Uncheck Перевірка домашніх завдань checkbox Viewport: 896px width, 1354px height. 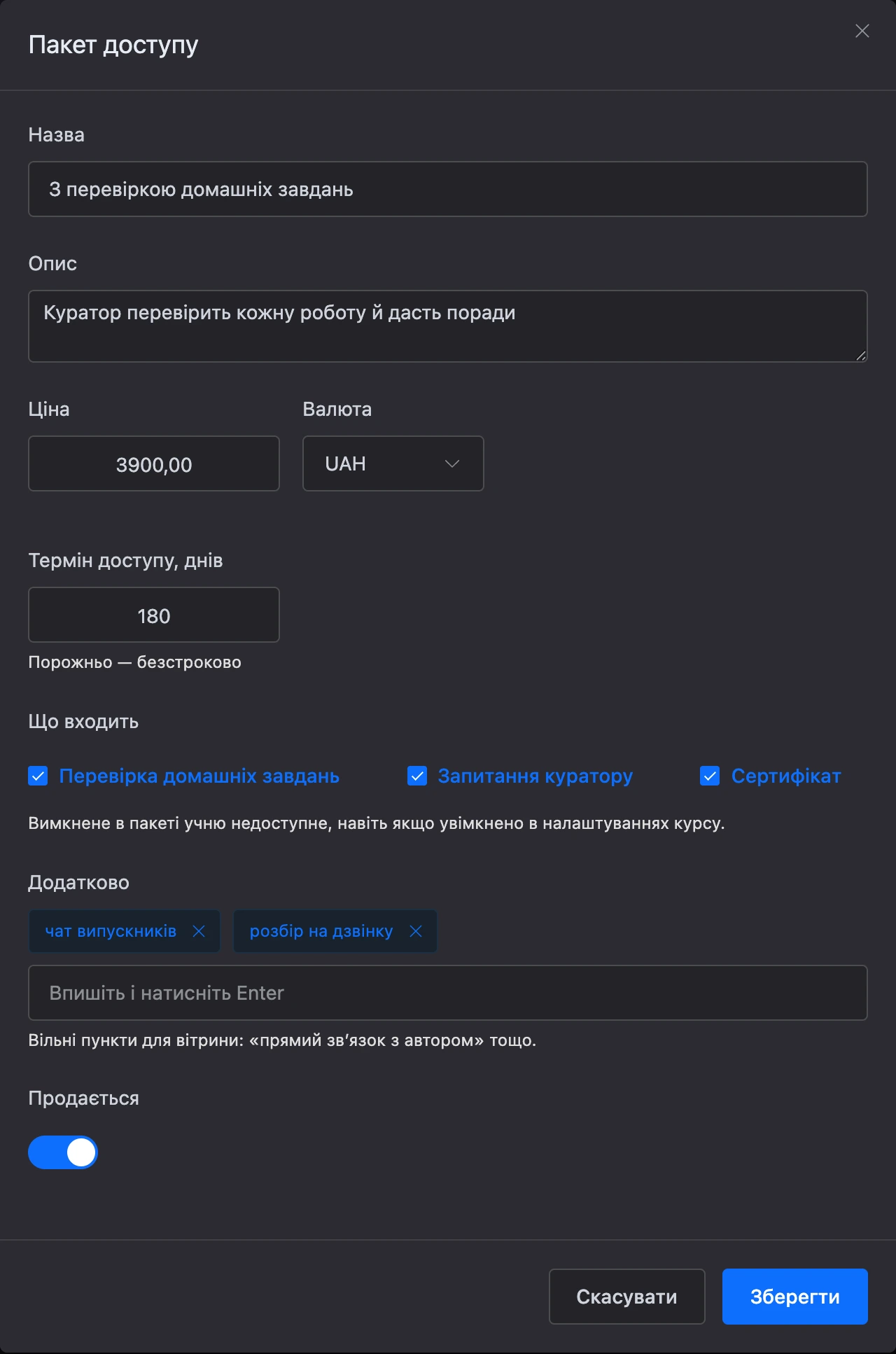coord(38,776)
